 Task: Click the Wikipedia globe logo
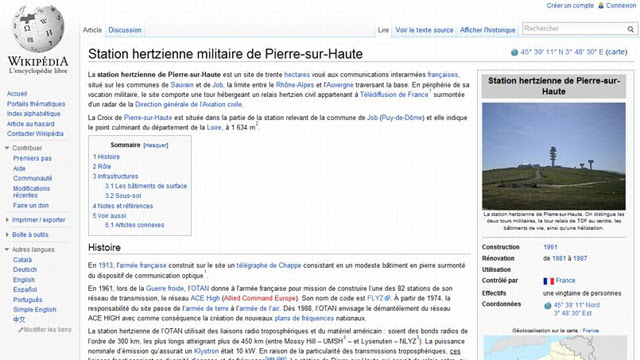coord(38,29)
